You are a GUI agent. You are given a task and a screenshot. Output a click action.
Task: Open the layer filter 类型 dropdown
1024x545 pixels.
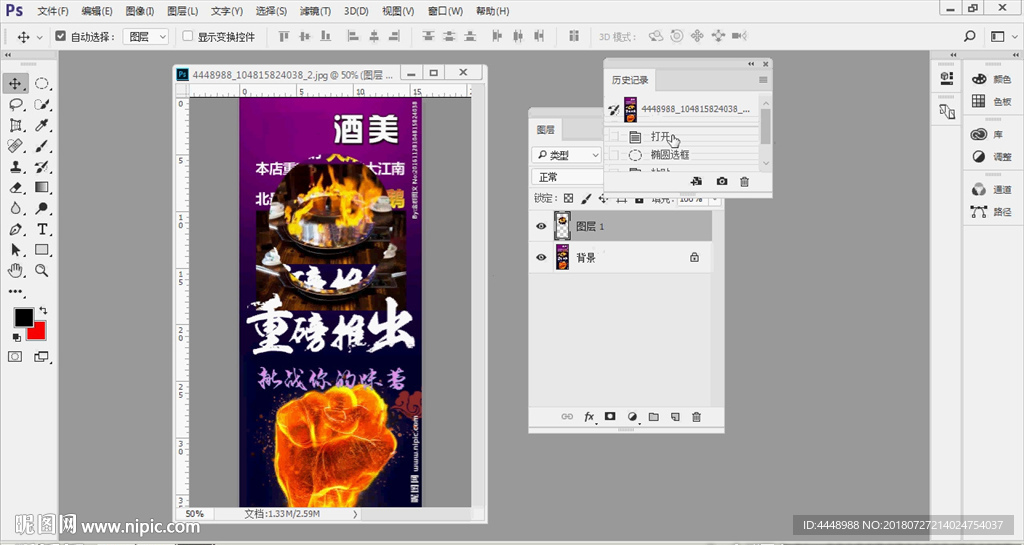[x=567, y=155]
